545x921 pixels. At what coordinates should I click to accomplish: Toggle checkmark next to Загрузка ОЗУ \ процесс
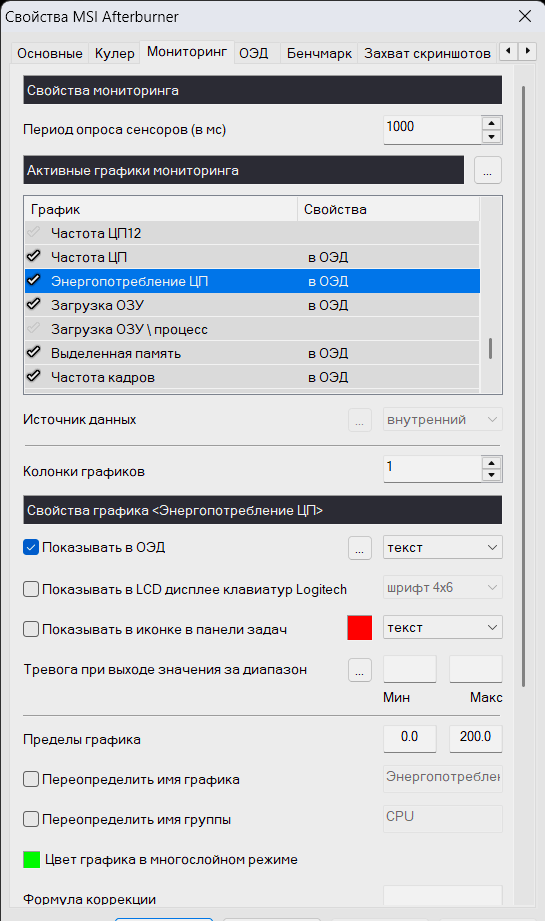34,329
